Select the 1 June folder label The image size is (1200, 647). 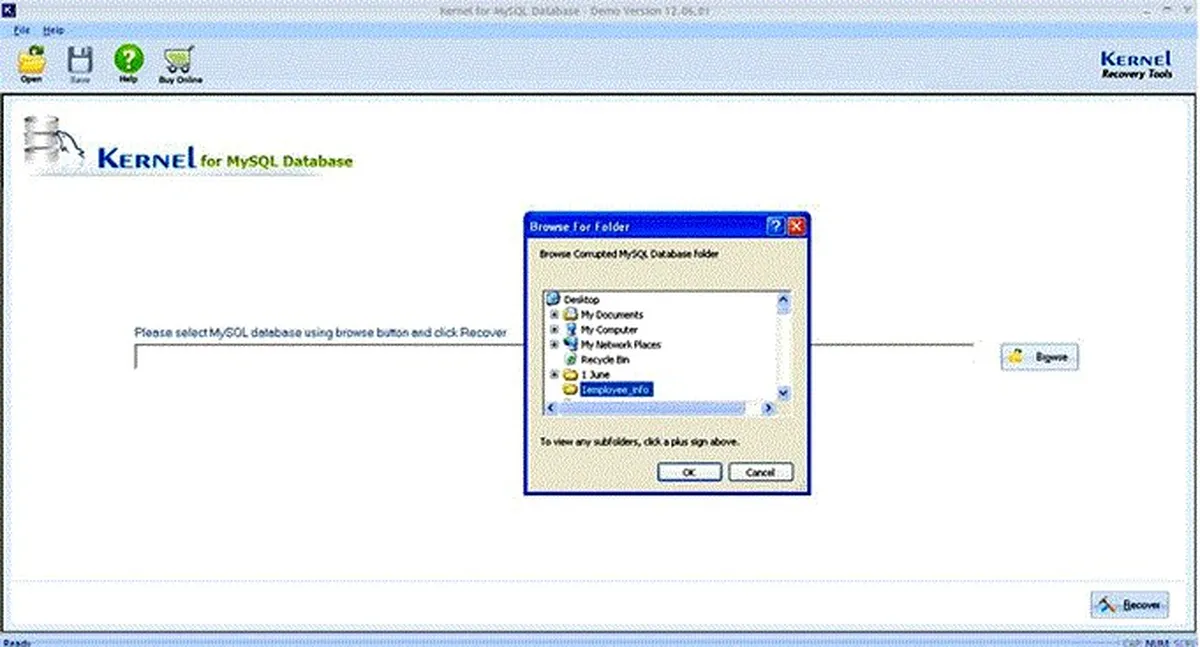[595, 374]
